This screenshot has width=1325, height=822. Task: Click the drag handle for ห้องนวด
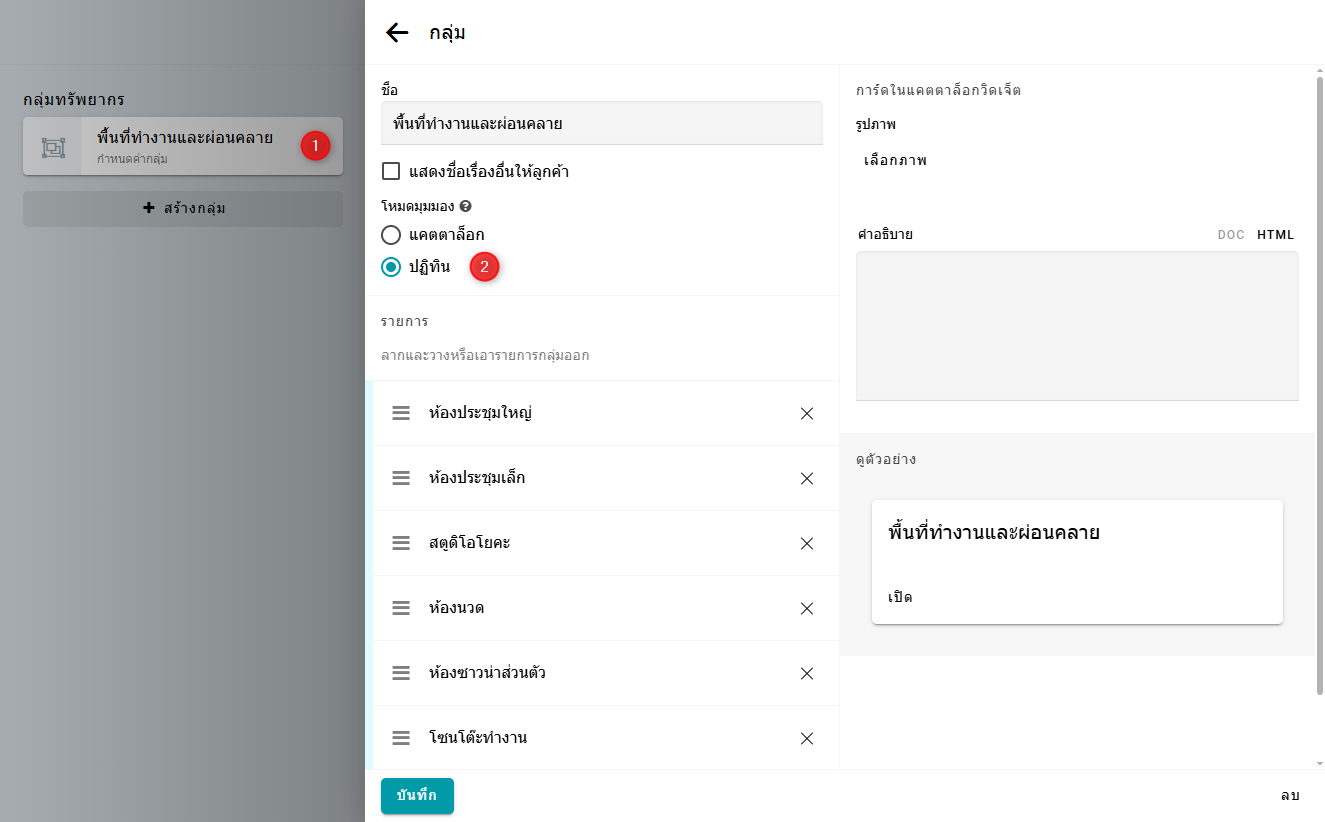click(401, 608)
